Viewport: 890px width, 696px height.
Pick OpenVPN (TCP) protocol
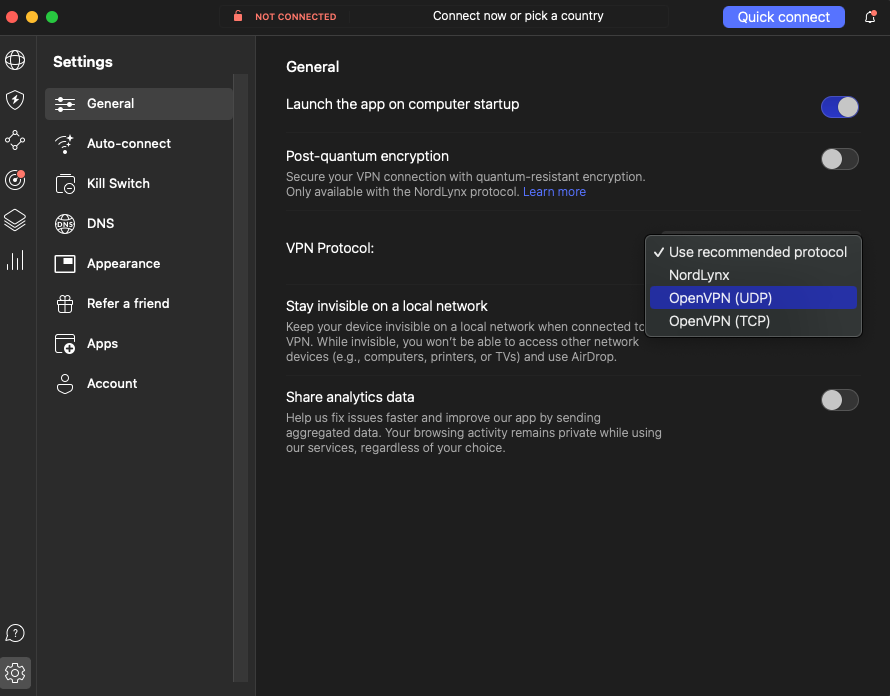click(753, 321)
